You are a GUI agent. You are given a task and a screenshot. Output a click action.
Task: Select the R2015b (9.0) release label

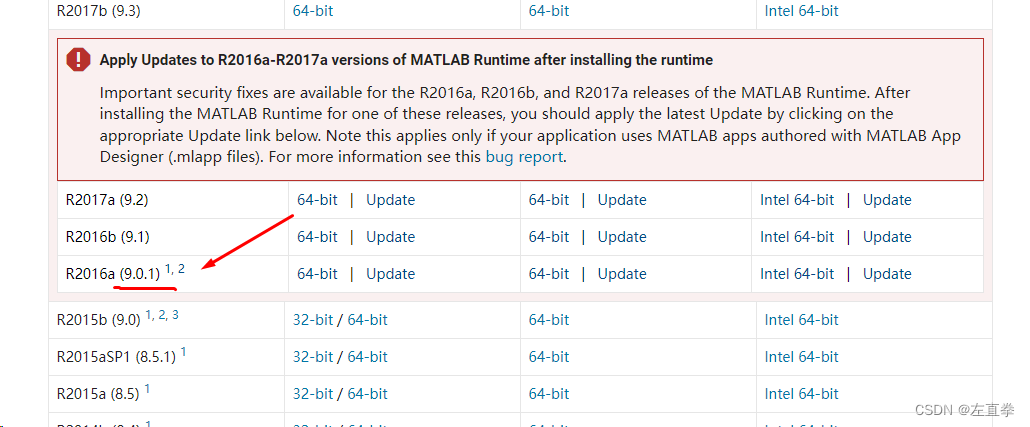[99, 320]
